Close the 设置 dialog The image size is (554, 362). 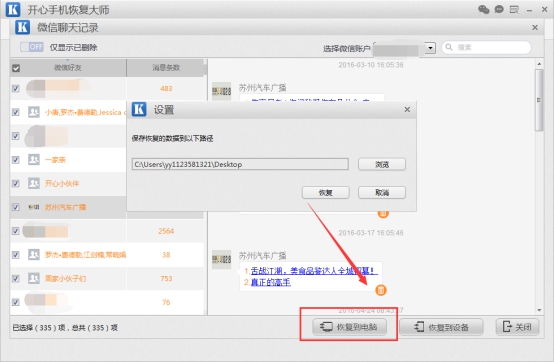(x=407, y=109)
